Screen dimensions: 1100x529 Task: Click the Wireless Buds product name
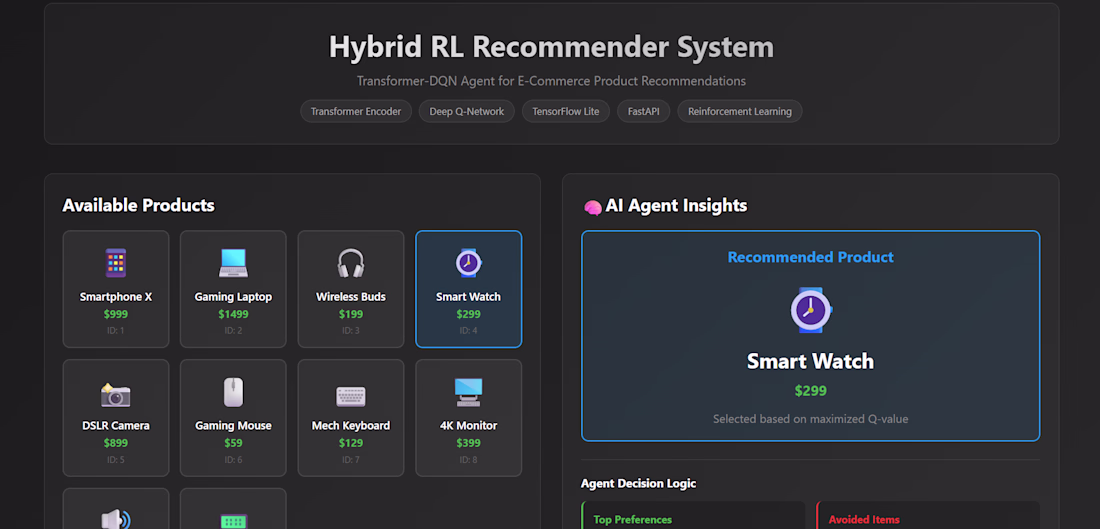(351, 297)
